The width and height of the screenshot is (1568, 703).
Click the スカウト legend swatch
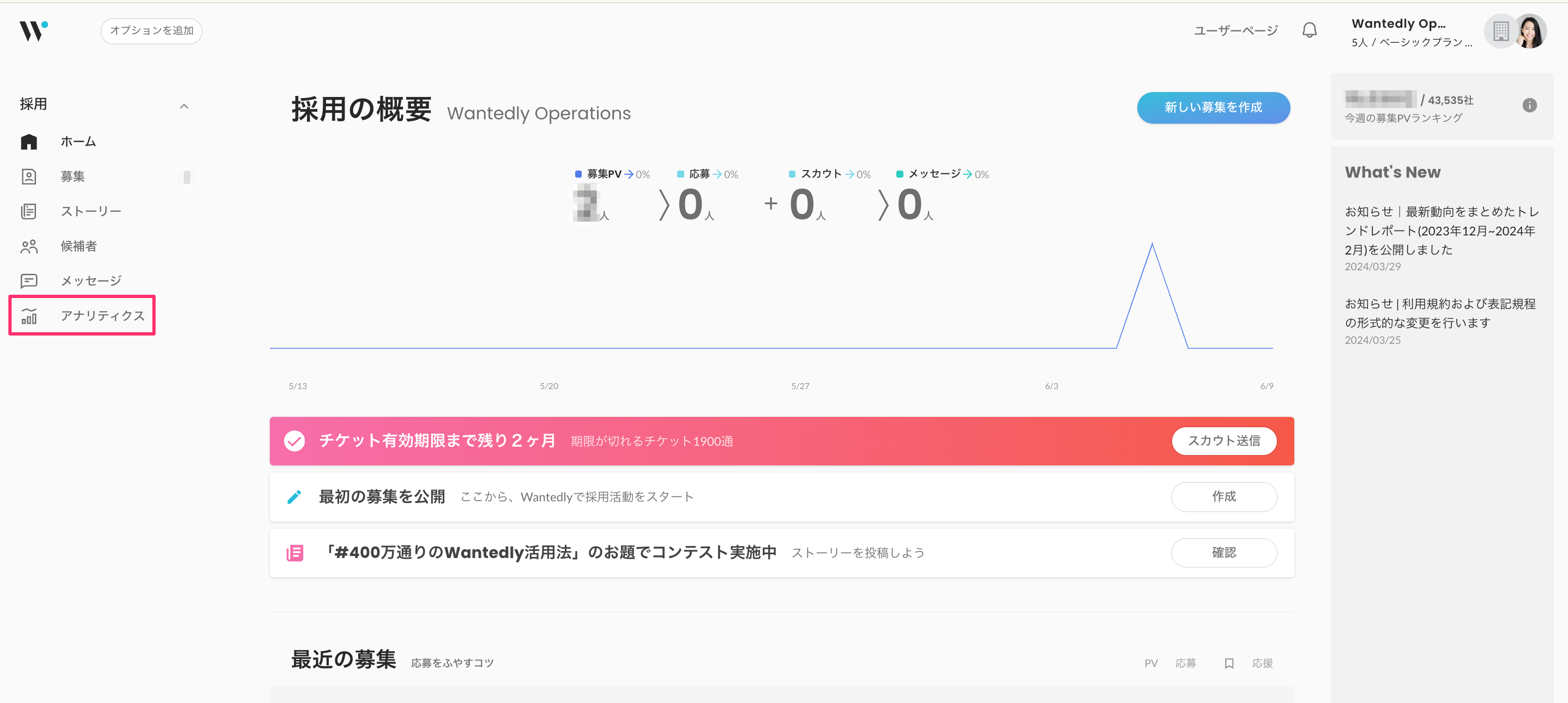[791, 174]
